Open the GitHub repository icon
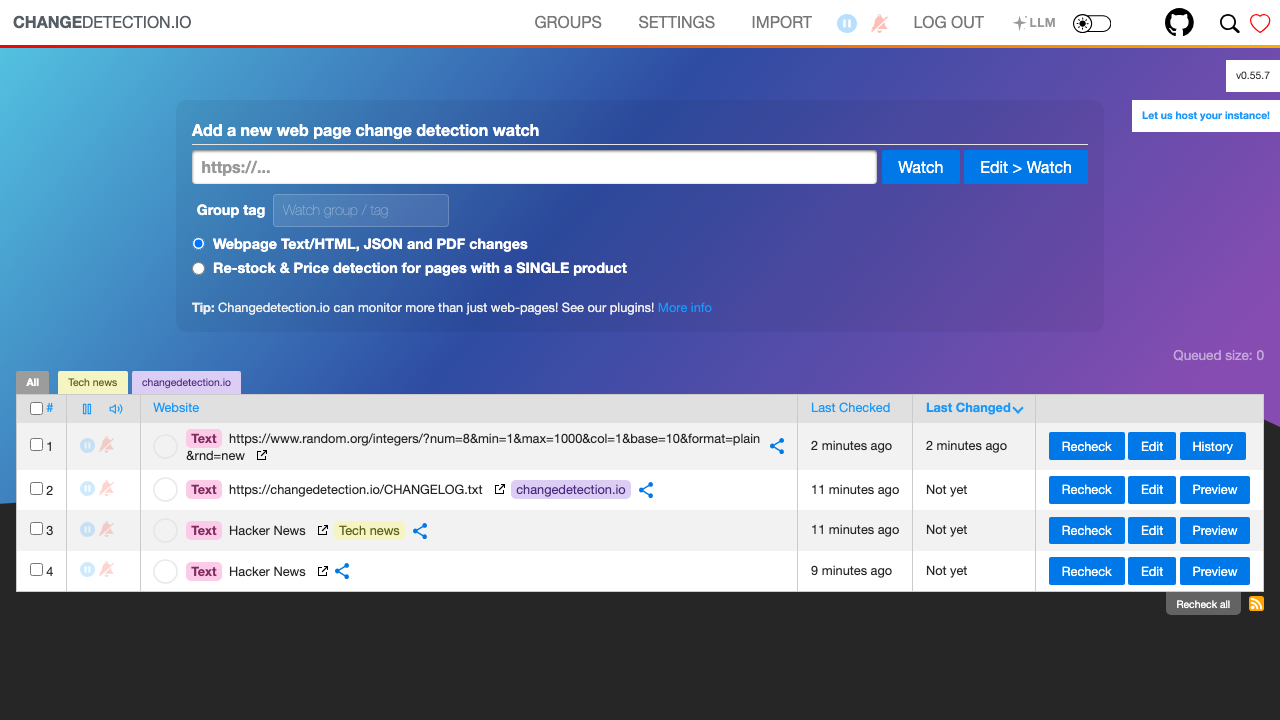The image size is (1280, 720). pos(1180,23)
